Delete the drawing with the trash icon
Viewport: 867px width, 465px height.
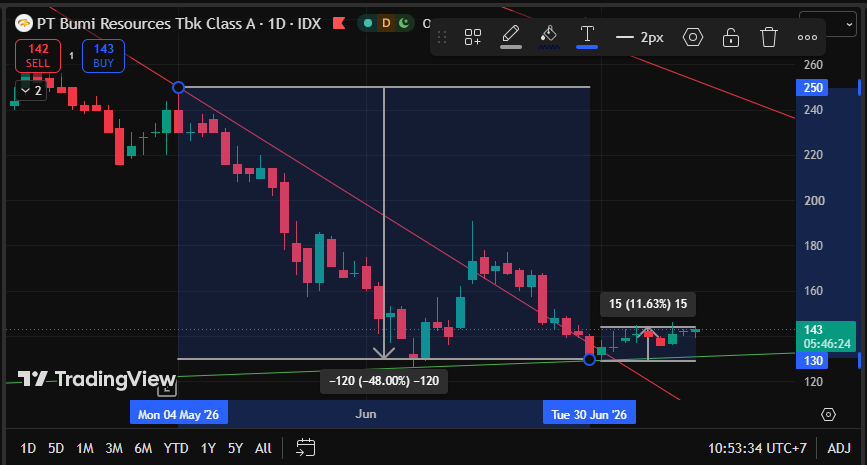click(769, 37)
